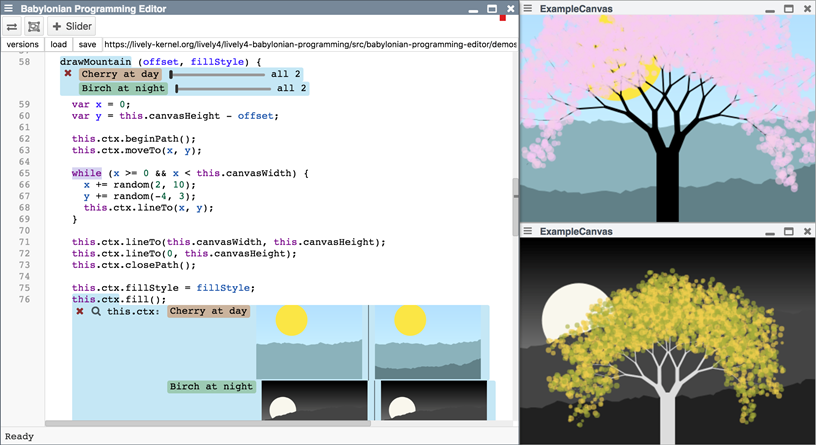Click the load button
The image size is (816, 445).
coord(59,44)
